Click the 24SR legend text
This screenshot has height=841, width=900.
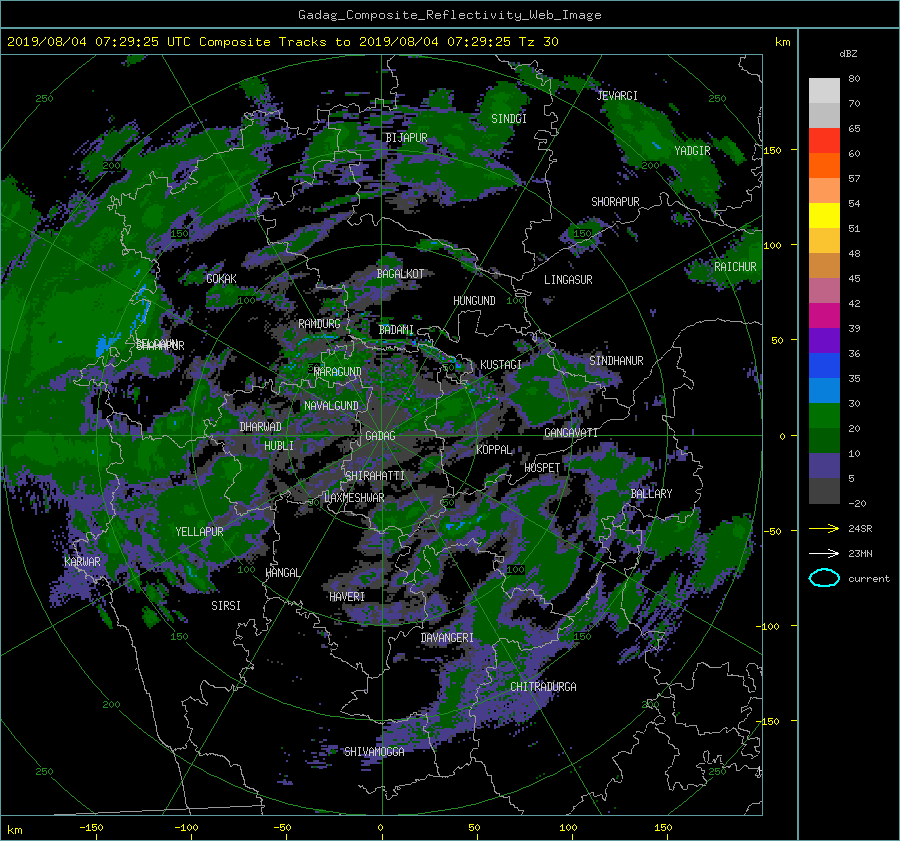tap(860, 528)
